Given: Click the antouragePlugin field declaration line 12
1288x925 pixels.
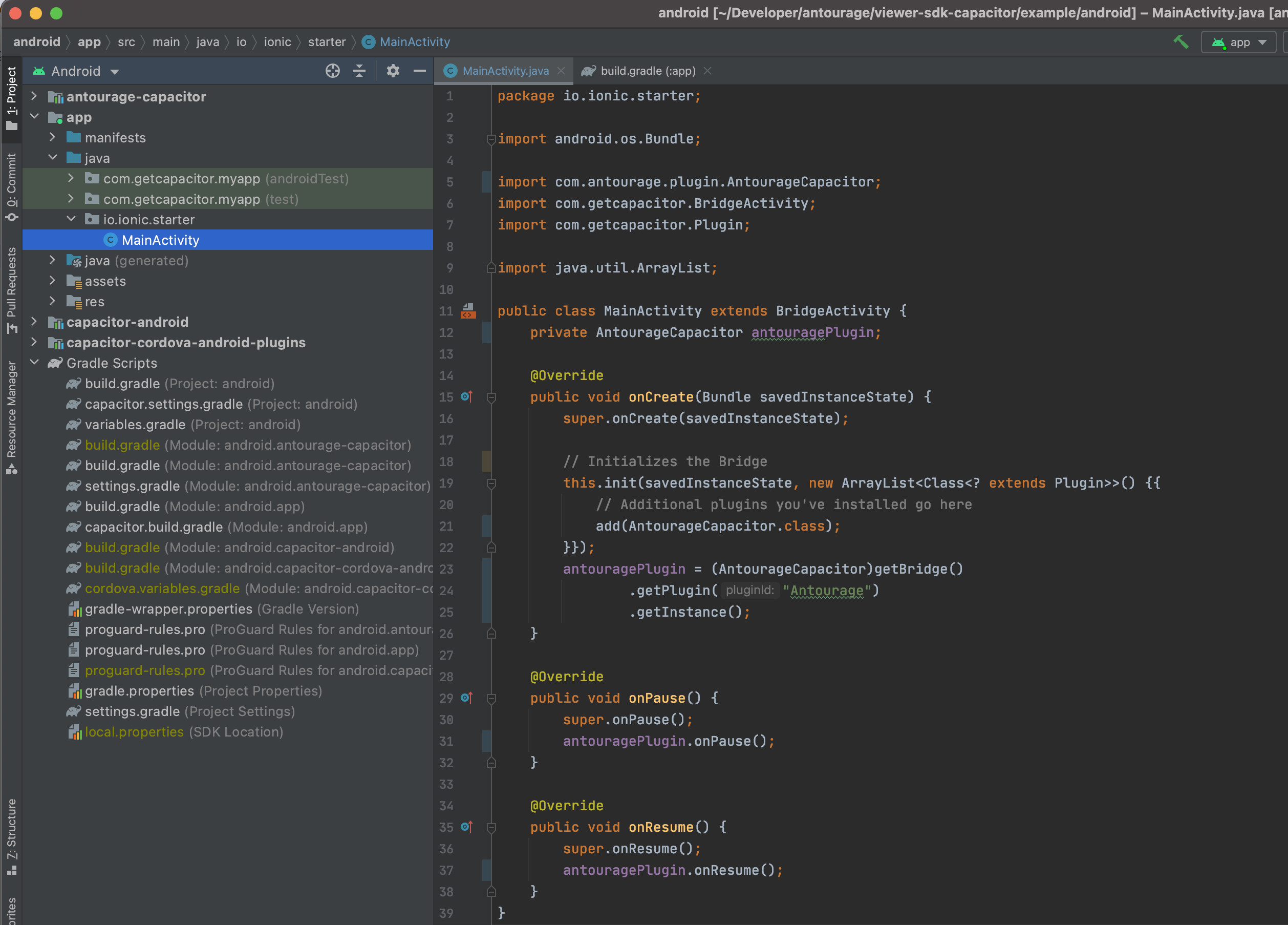Looking at the screenshot, I should pos(811,332).
